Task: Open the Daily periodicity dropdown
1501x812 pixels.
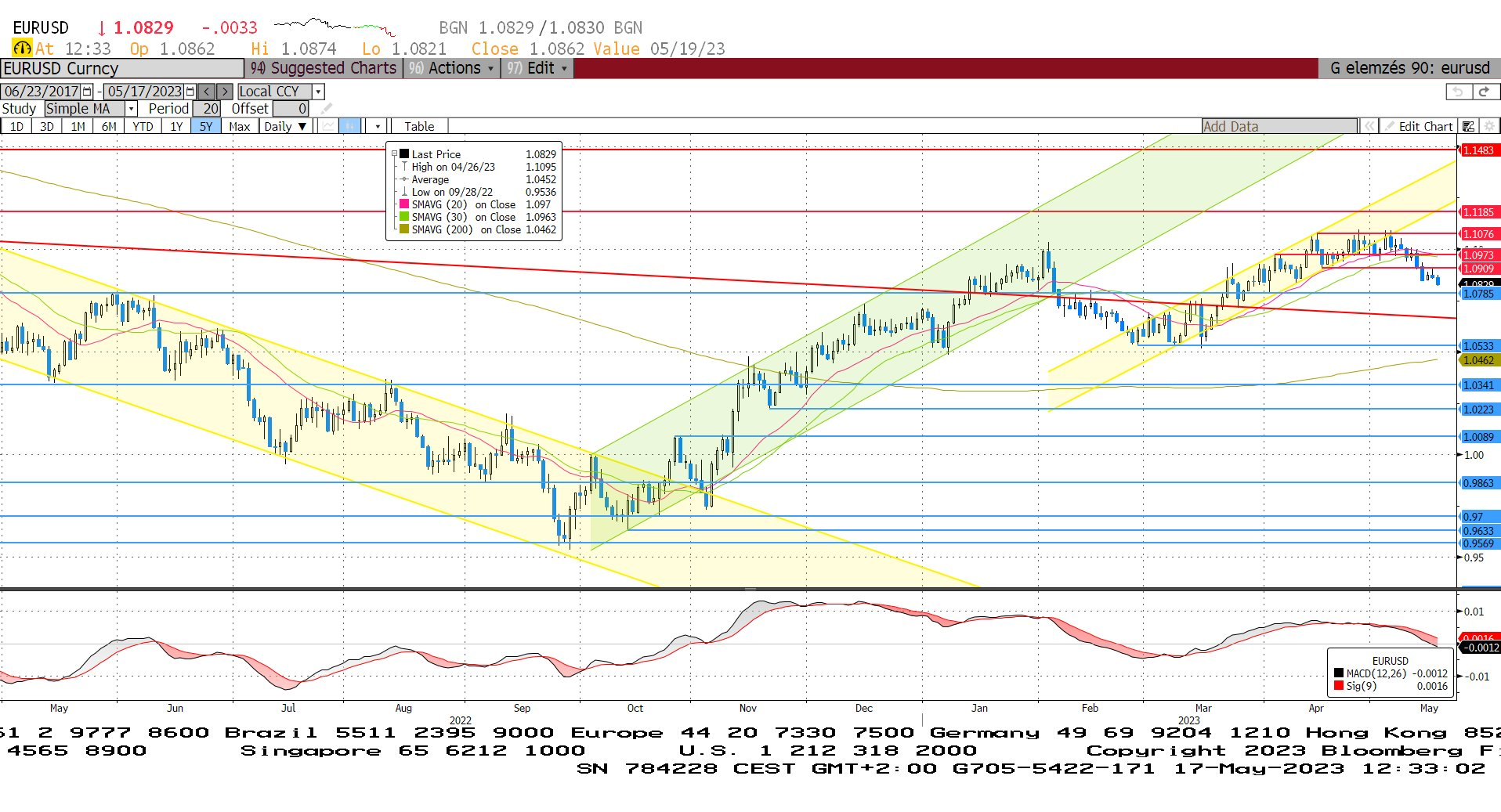Action: 285,126
